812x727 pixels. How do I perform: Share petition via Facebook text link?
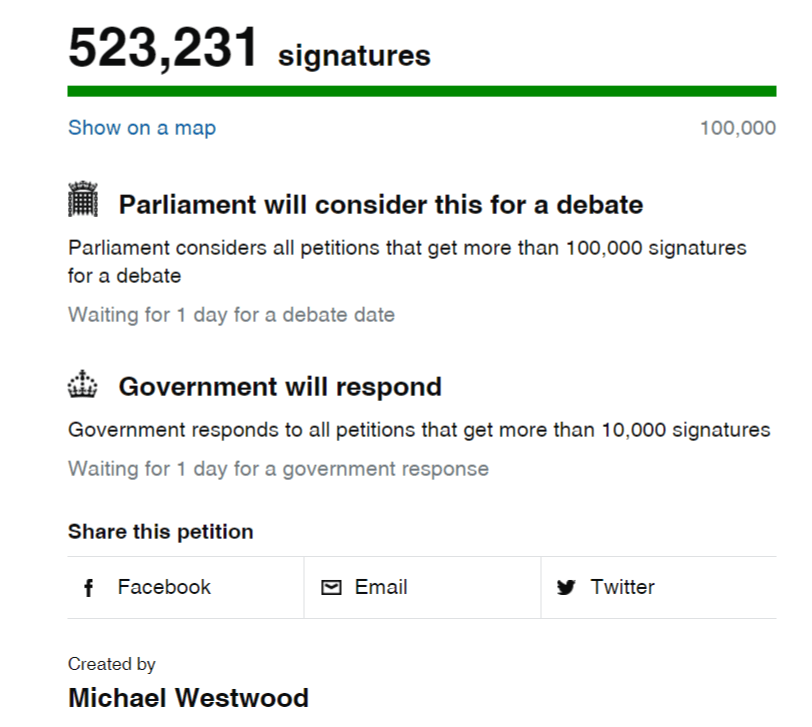coord(164,587)
